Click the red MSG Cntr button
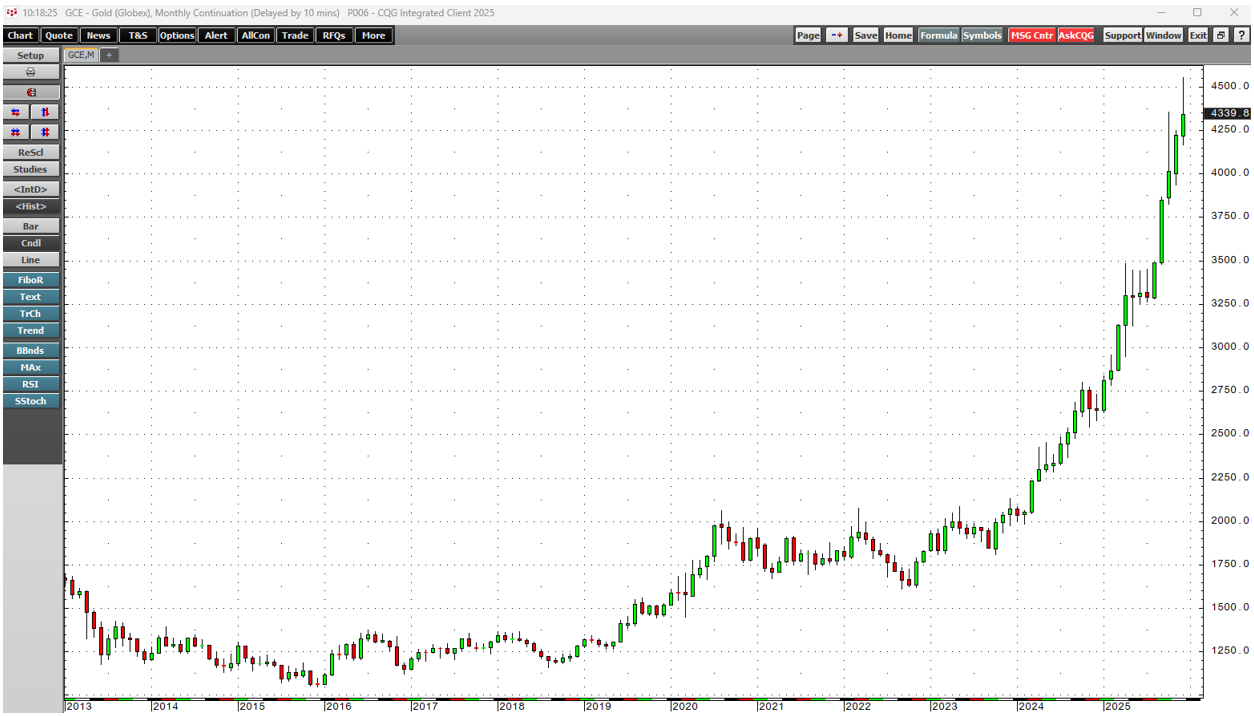Viewport: 1254px width, 716px height. (x=1031, y=36)
